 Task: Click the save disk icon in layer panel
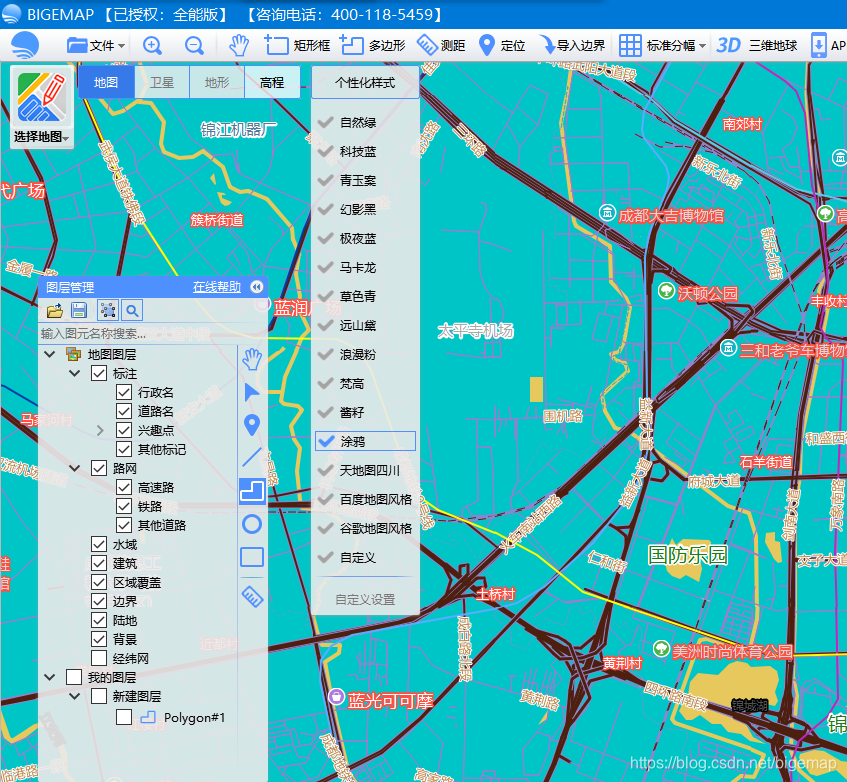tap(79, 311)
